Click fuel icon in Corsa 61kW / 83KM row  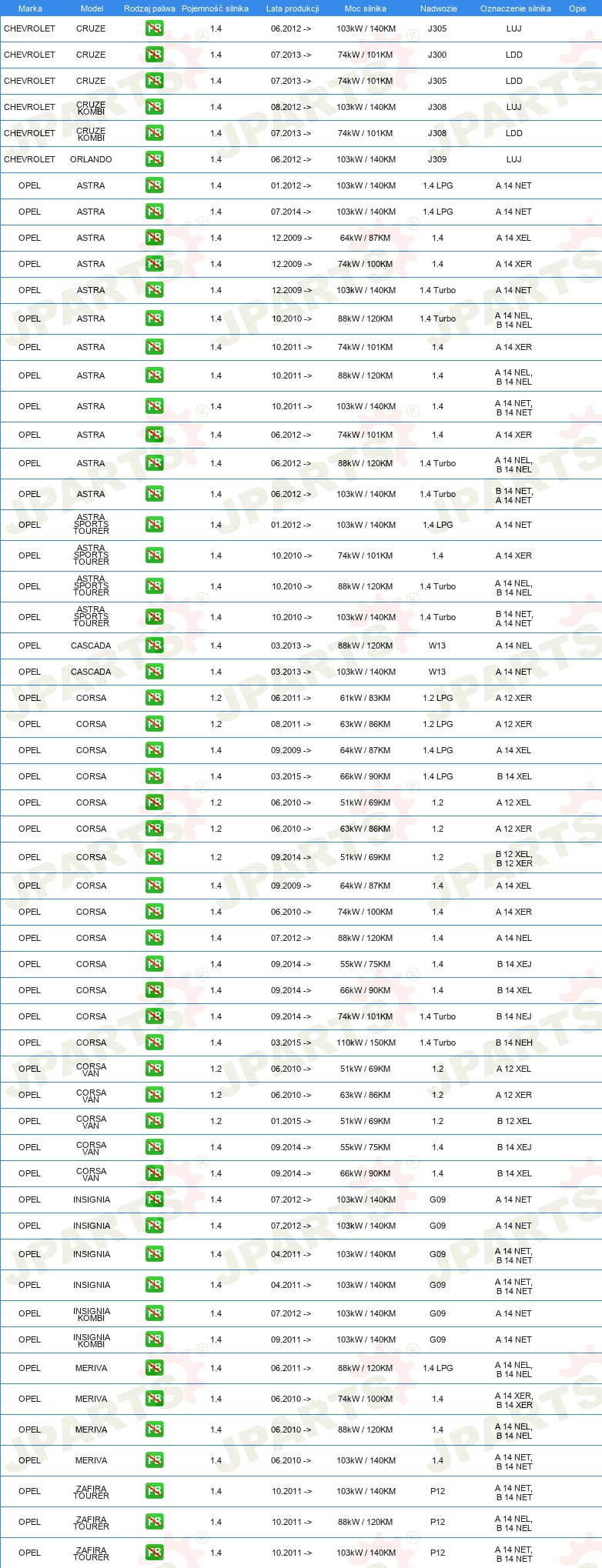coord(154,698)
